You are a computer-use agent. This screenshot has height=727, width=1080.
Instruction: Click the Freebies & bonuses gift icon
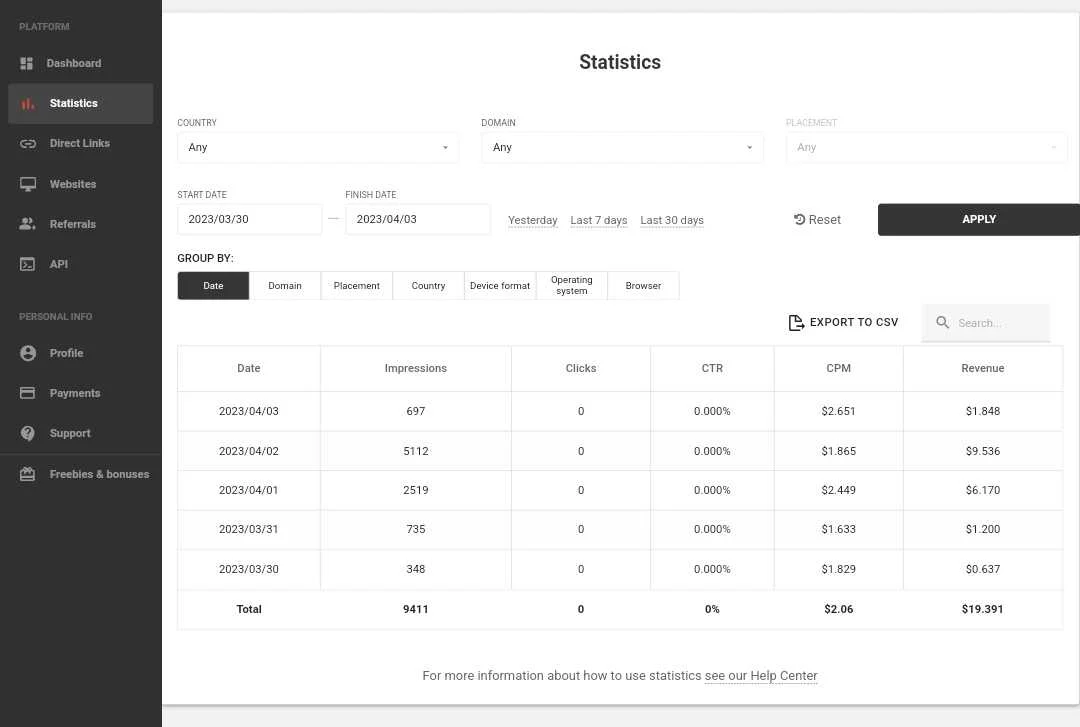coord(28,474)
